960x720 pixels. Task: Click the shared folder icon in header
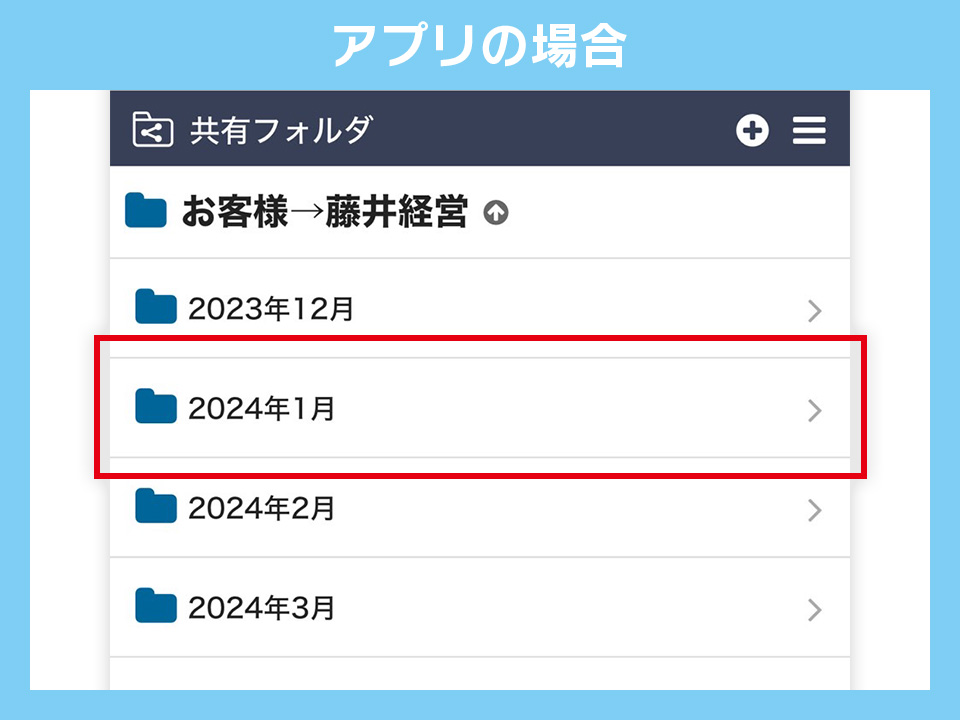point(153,130)
